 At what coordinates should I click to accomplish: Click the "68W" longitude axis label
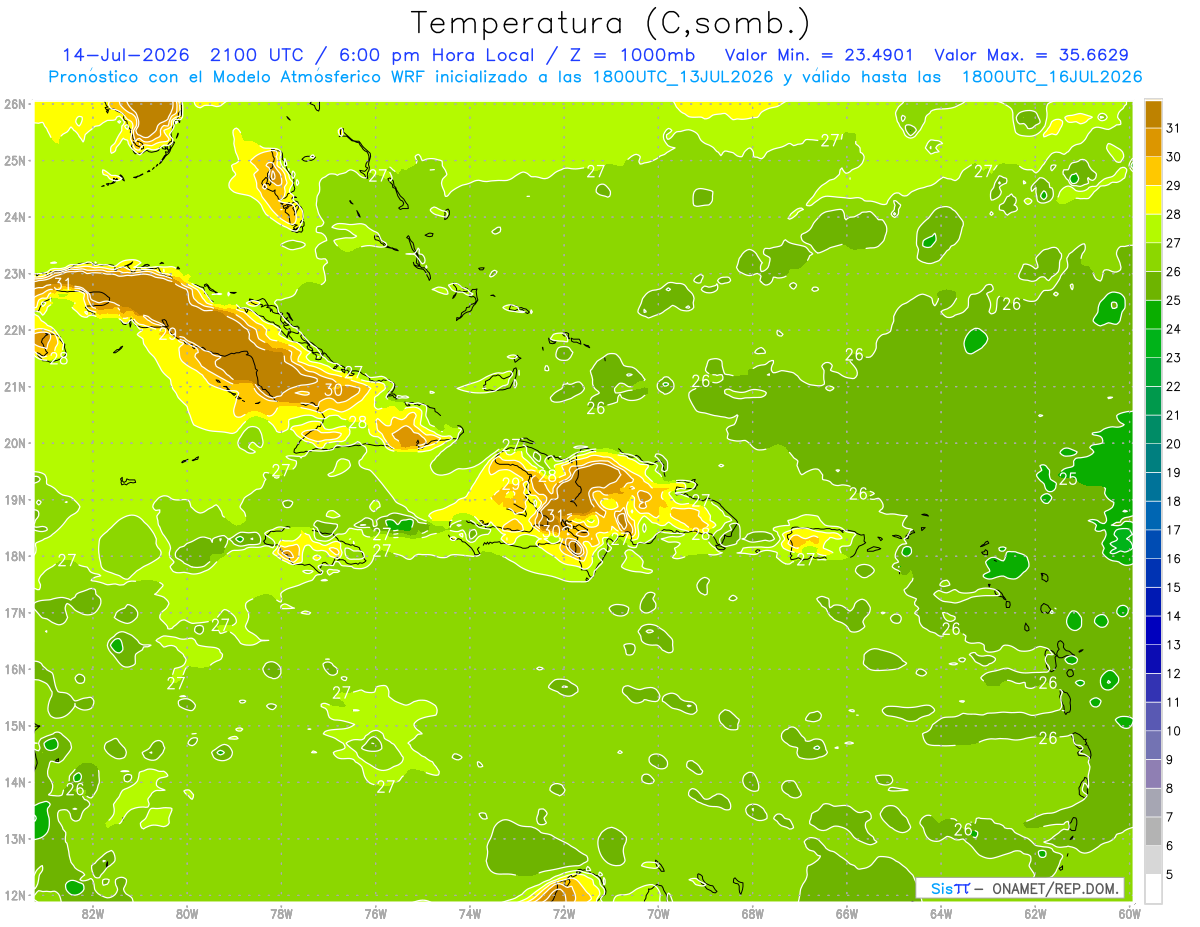752,914
